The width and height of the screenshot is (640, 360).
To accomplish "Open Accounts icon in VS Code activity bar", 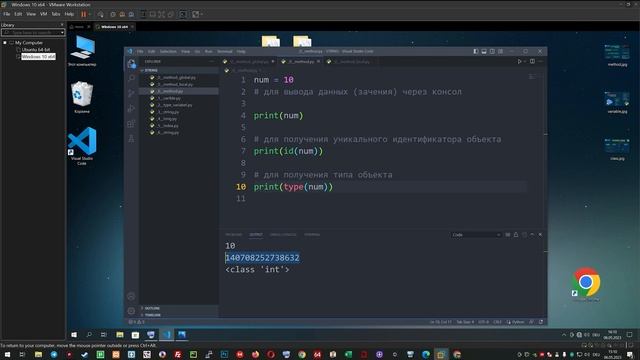I will (131, 296).
